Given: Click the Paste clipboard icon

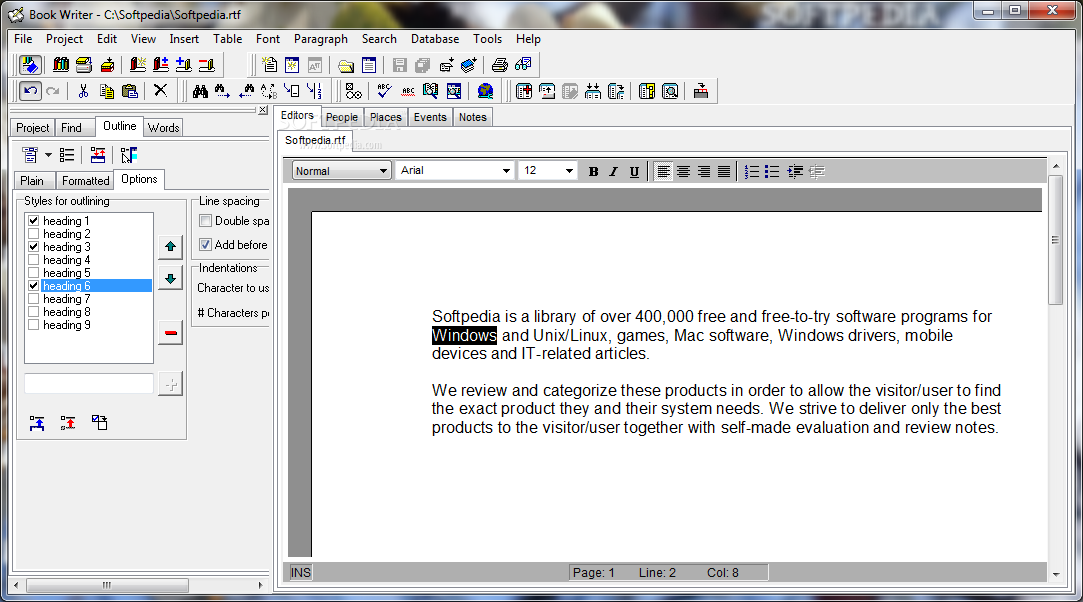Looking at the screenshot, I should (x=130, y=91).
